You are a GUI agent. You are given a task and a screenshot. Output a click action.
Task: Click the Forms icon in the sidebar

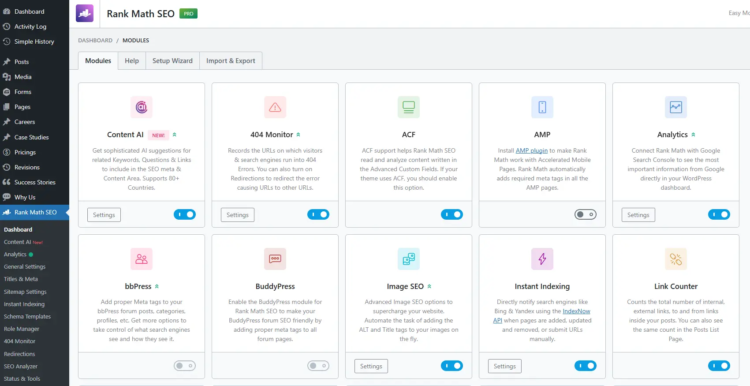click(6, 92)
